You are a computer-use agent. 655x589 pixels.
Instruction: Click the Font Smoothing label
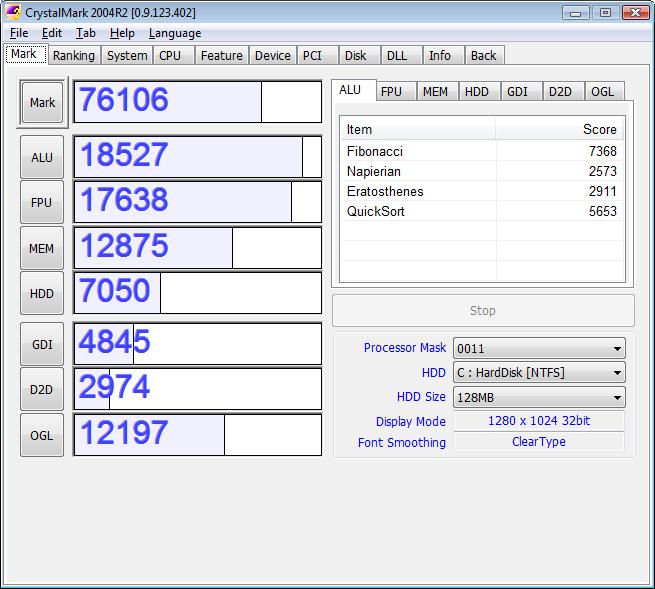tap(402, 442)
